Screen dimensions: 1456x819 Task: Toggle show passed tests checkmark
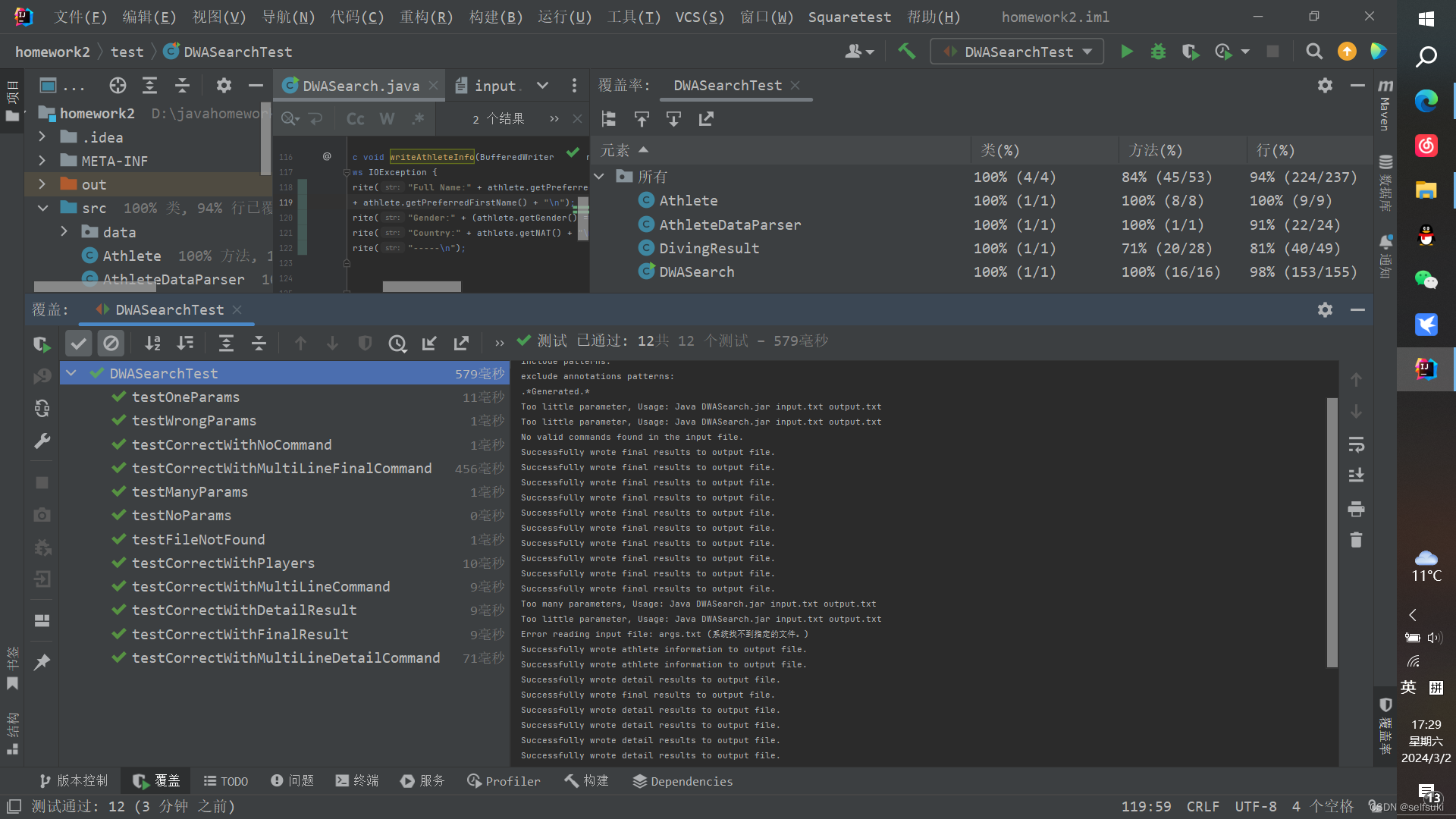(x=78, y=344)
